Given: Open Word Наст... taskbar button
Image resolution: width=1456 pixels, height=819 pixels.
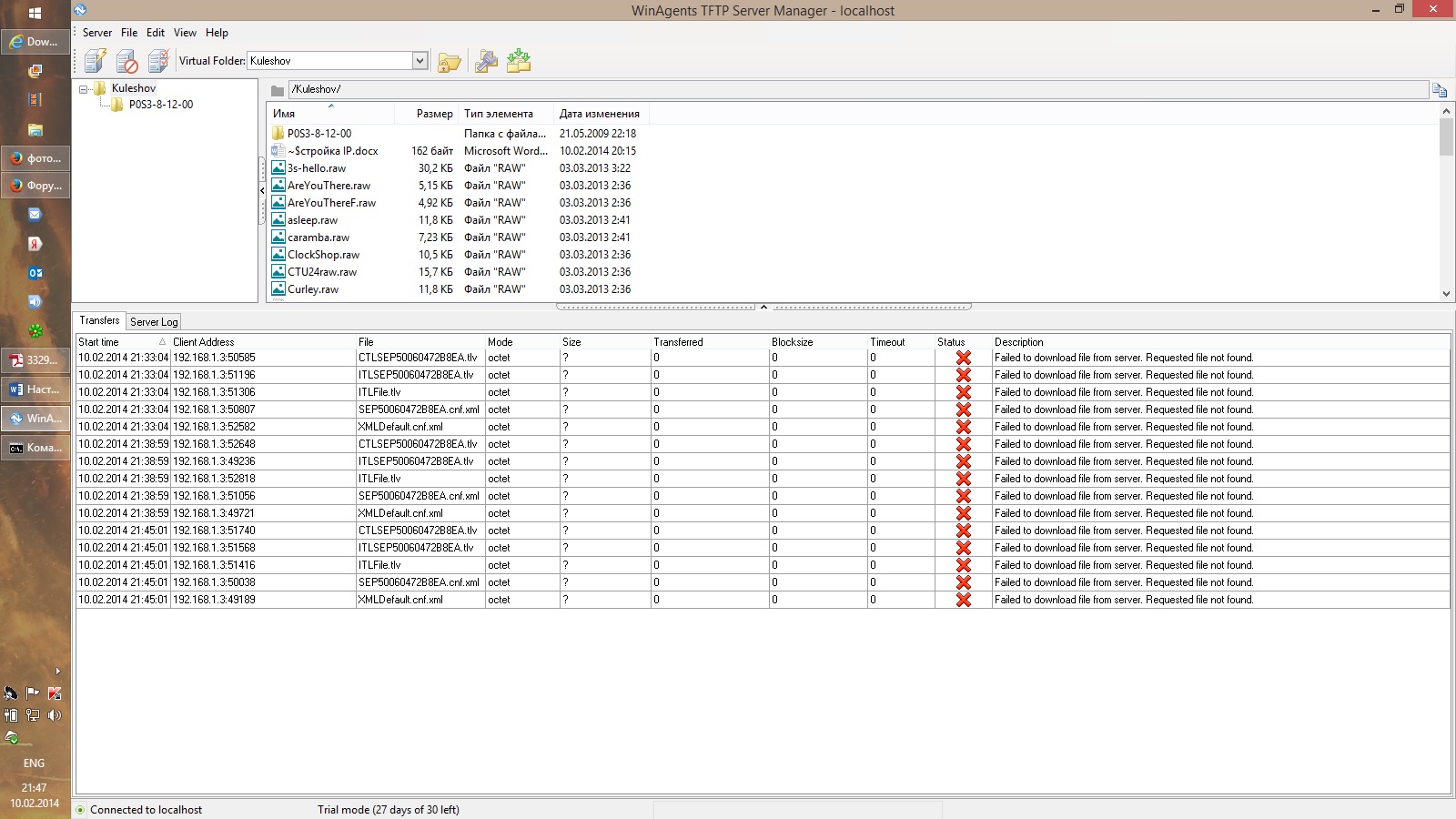Looking at the screenshot, I should [35, 389].
